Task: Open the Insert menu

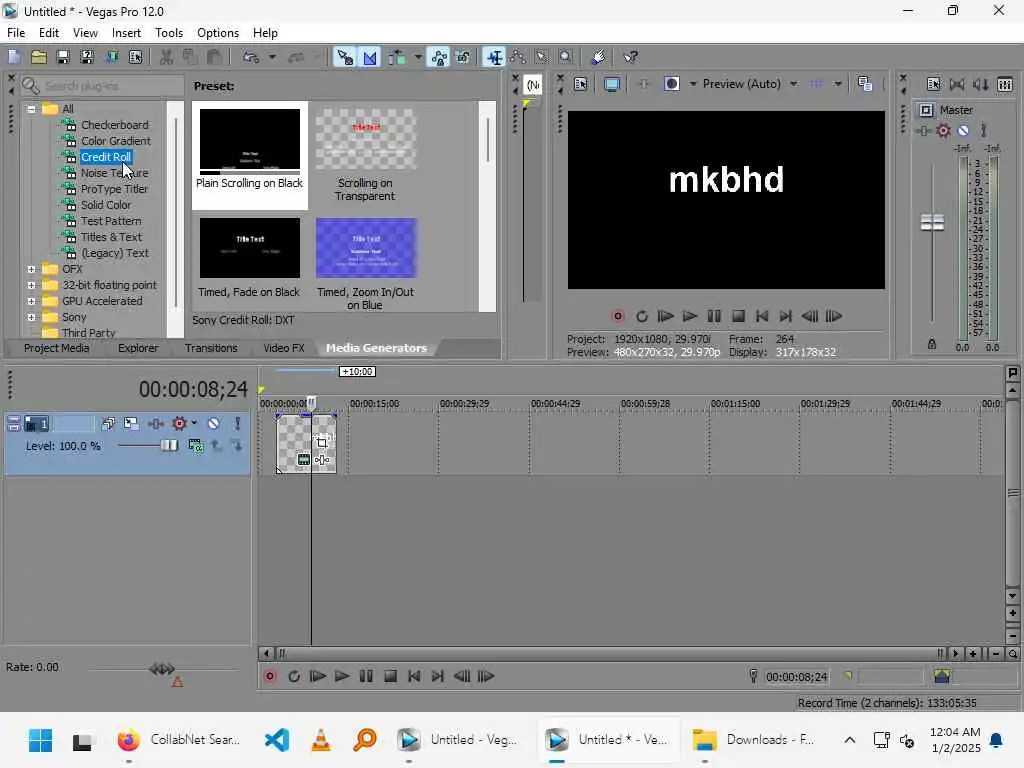Action: 126,33
